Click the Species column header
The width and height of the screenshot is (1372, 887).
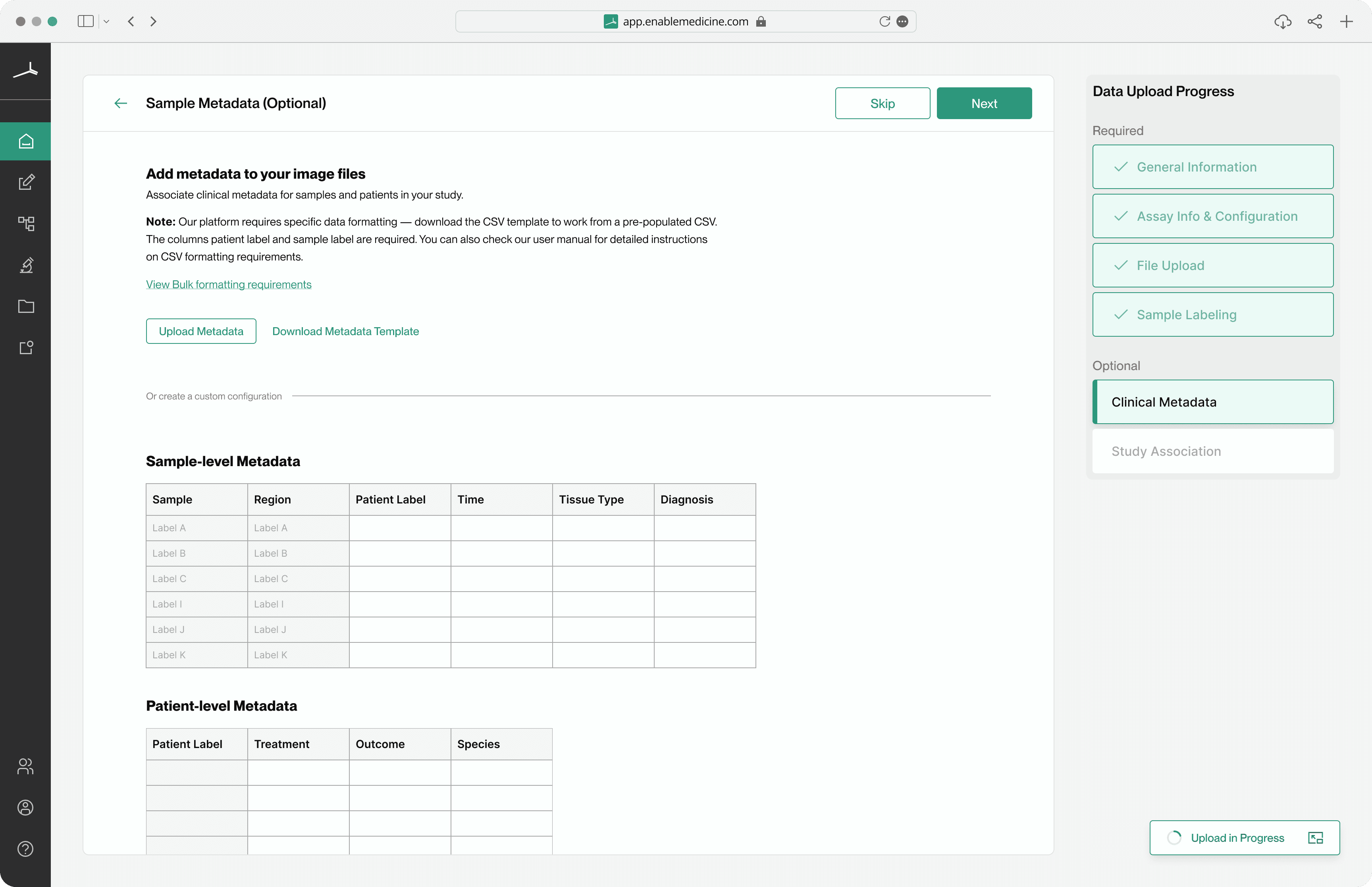pos(501,744)
